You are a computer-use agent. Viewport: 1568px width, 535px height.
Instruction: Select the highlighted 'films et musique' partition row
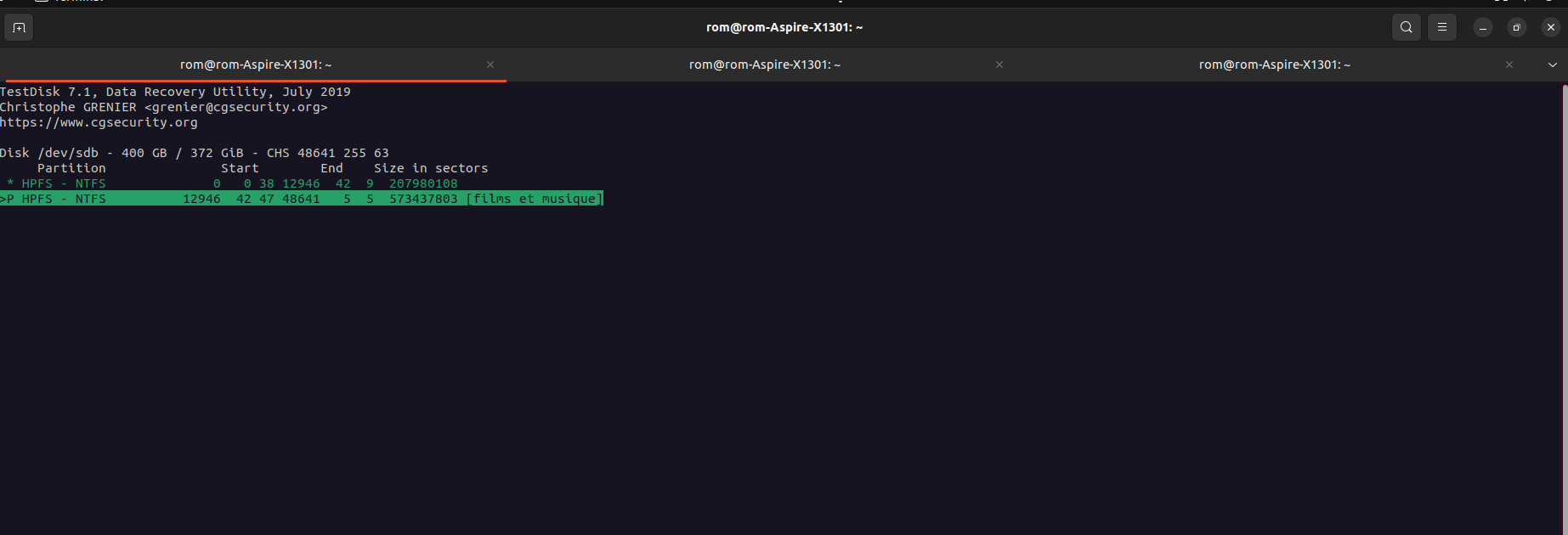click(302, 199)
